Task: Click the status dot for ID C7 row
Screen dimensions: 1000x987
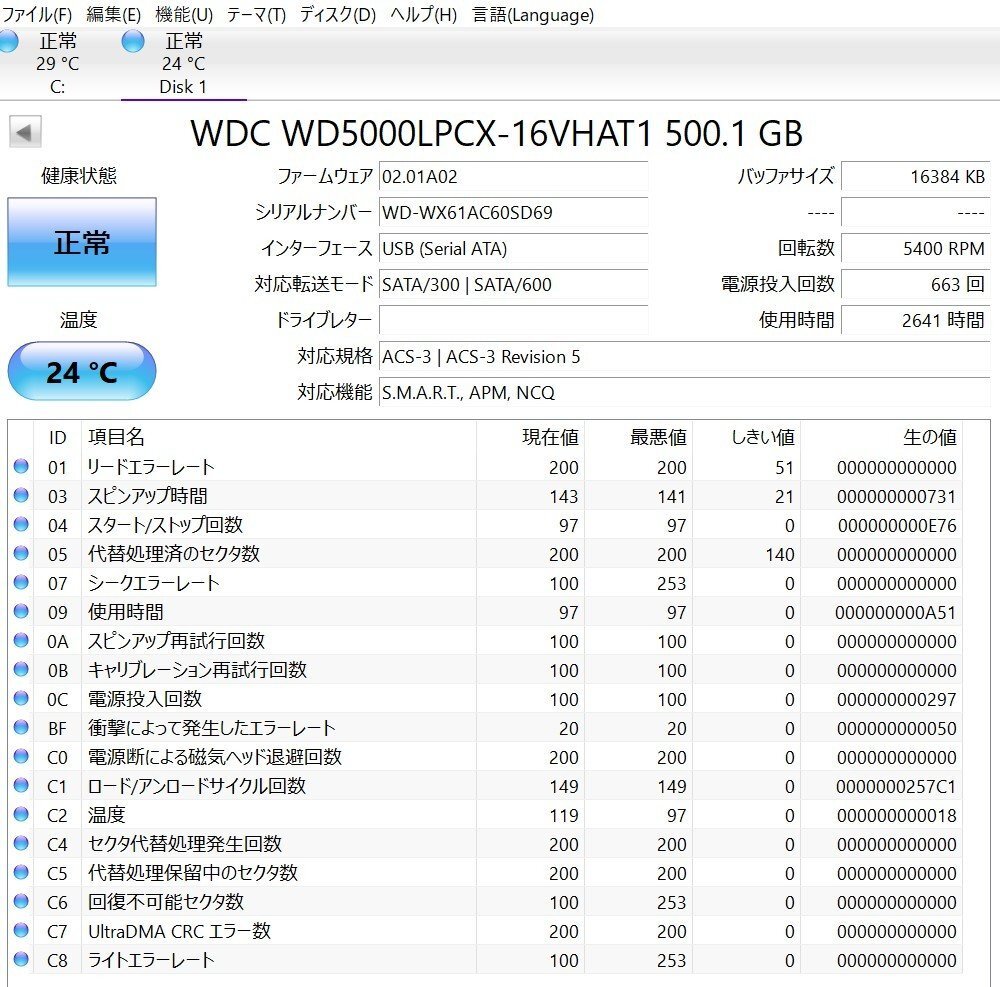Action: tap(21, 930)
